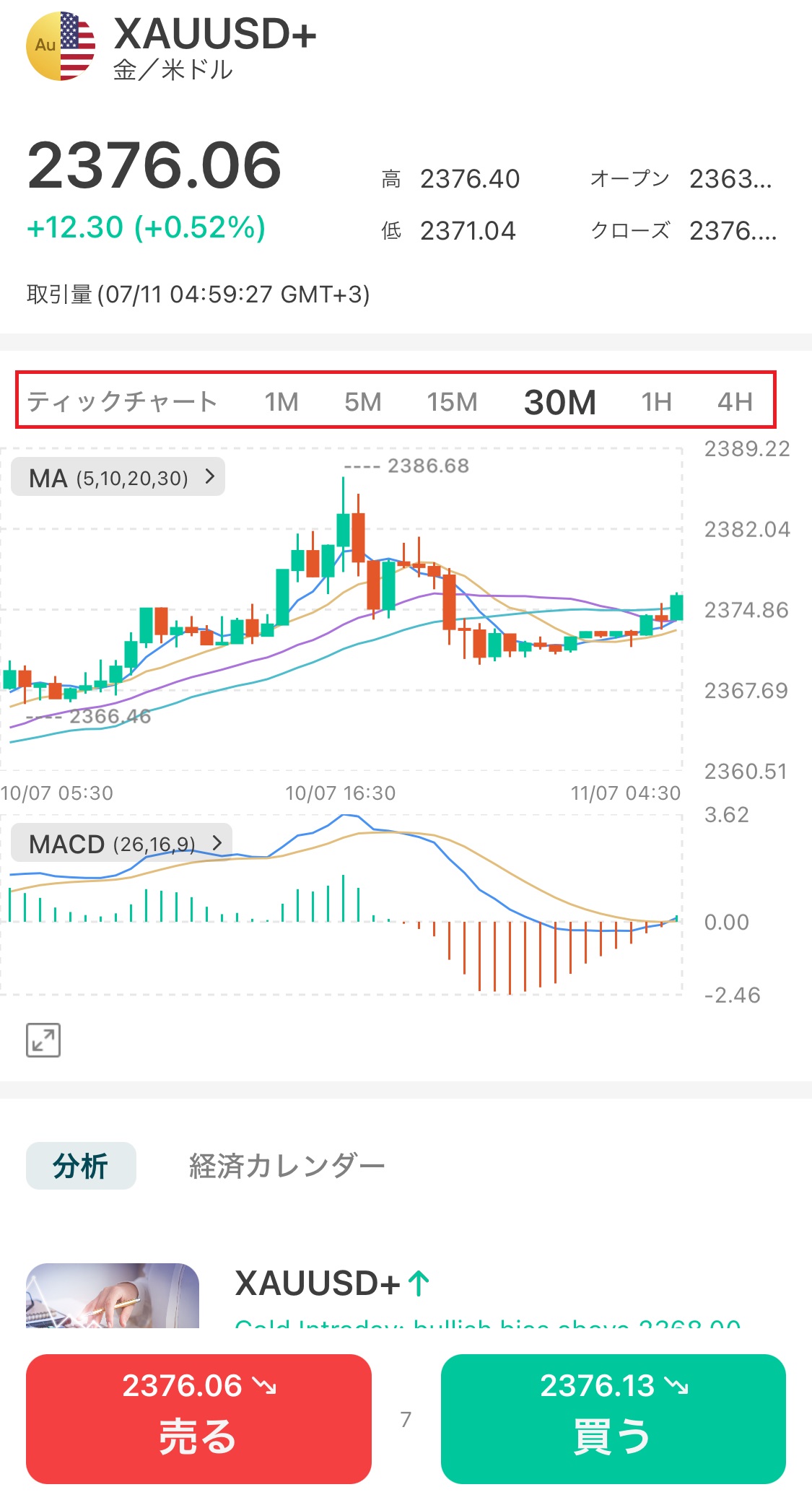Tap the green 買う buy button

[x=613, y=1418]
